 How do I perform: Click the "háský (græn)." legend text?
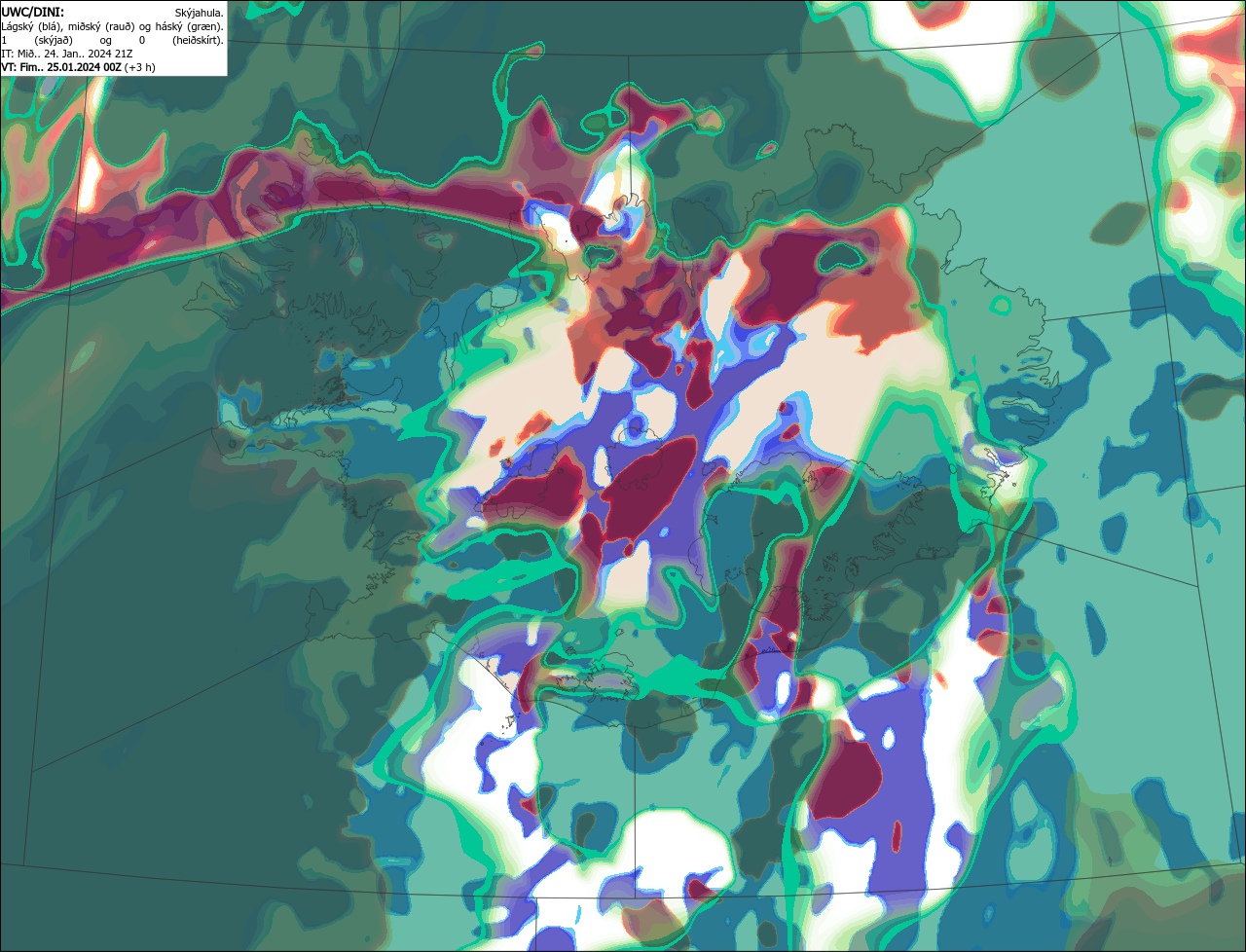tap(189, 26)
